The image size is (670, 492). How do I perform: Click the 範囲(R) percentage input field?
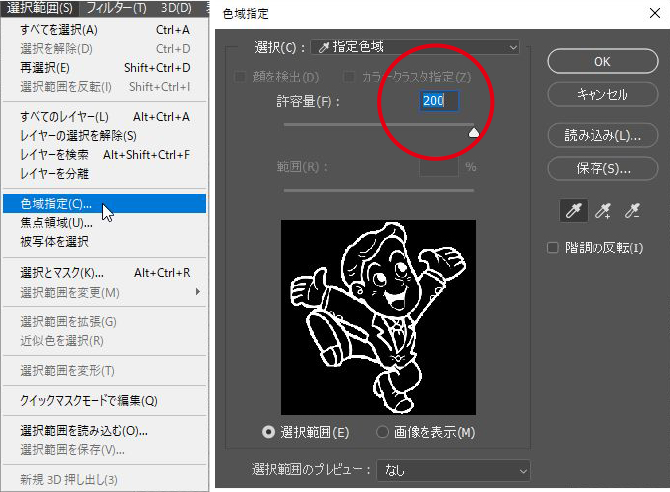(x=439, y=167)
